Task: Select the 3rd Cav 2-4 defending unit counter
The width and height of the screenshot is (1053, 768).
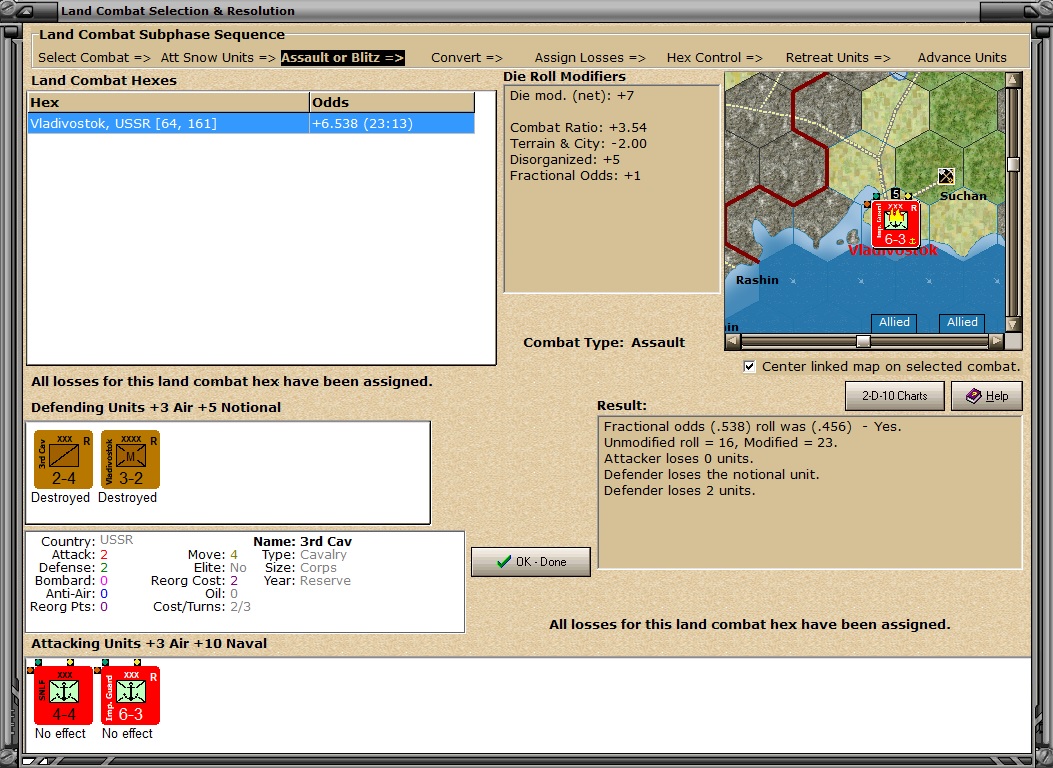Action: coord(63,459)
